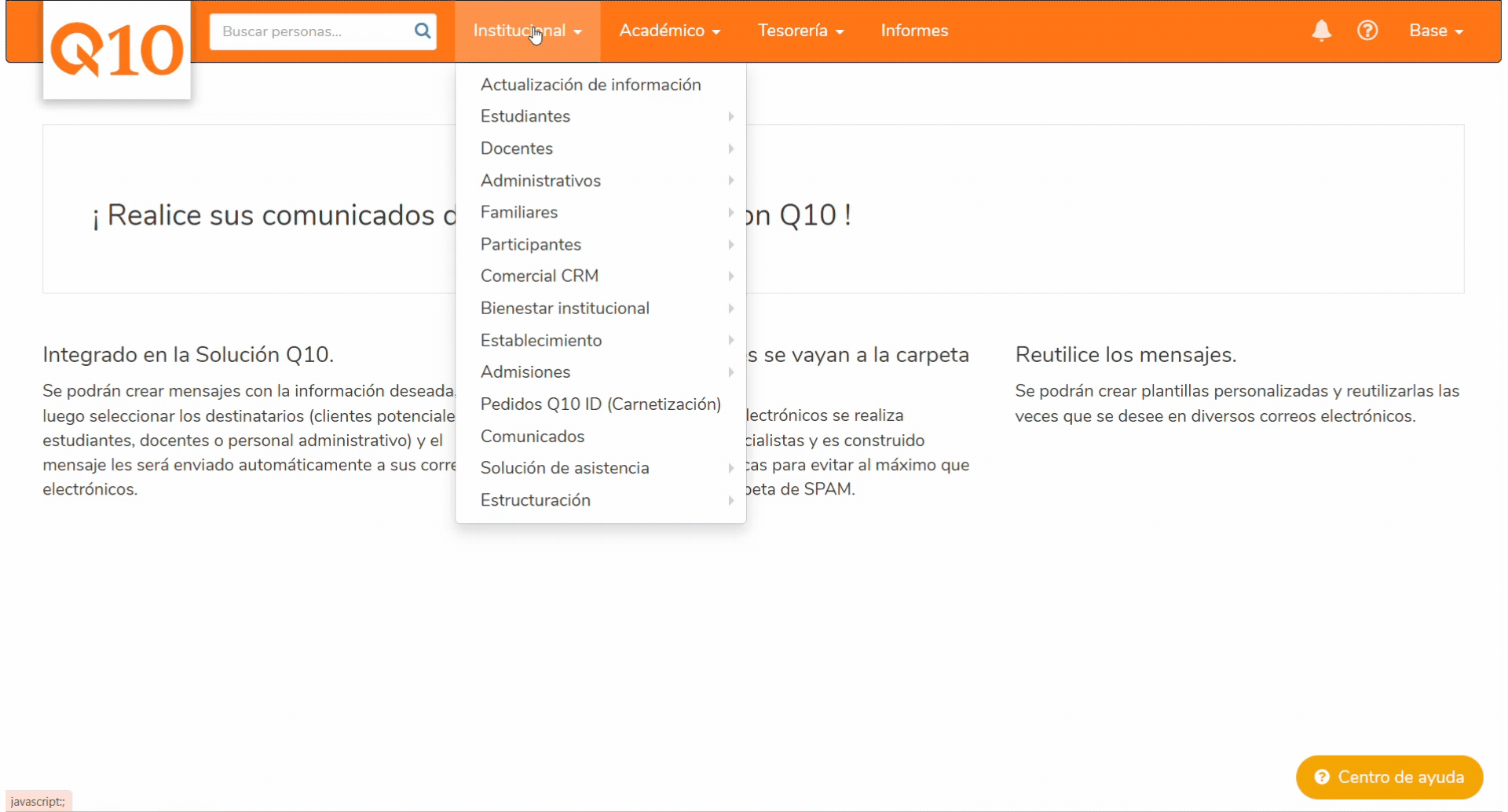
Task: Expand the Comercial CRM submenu
Action: click(x=600, y=276)
